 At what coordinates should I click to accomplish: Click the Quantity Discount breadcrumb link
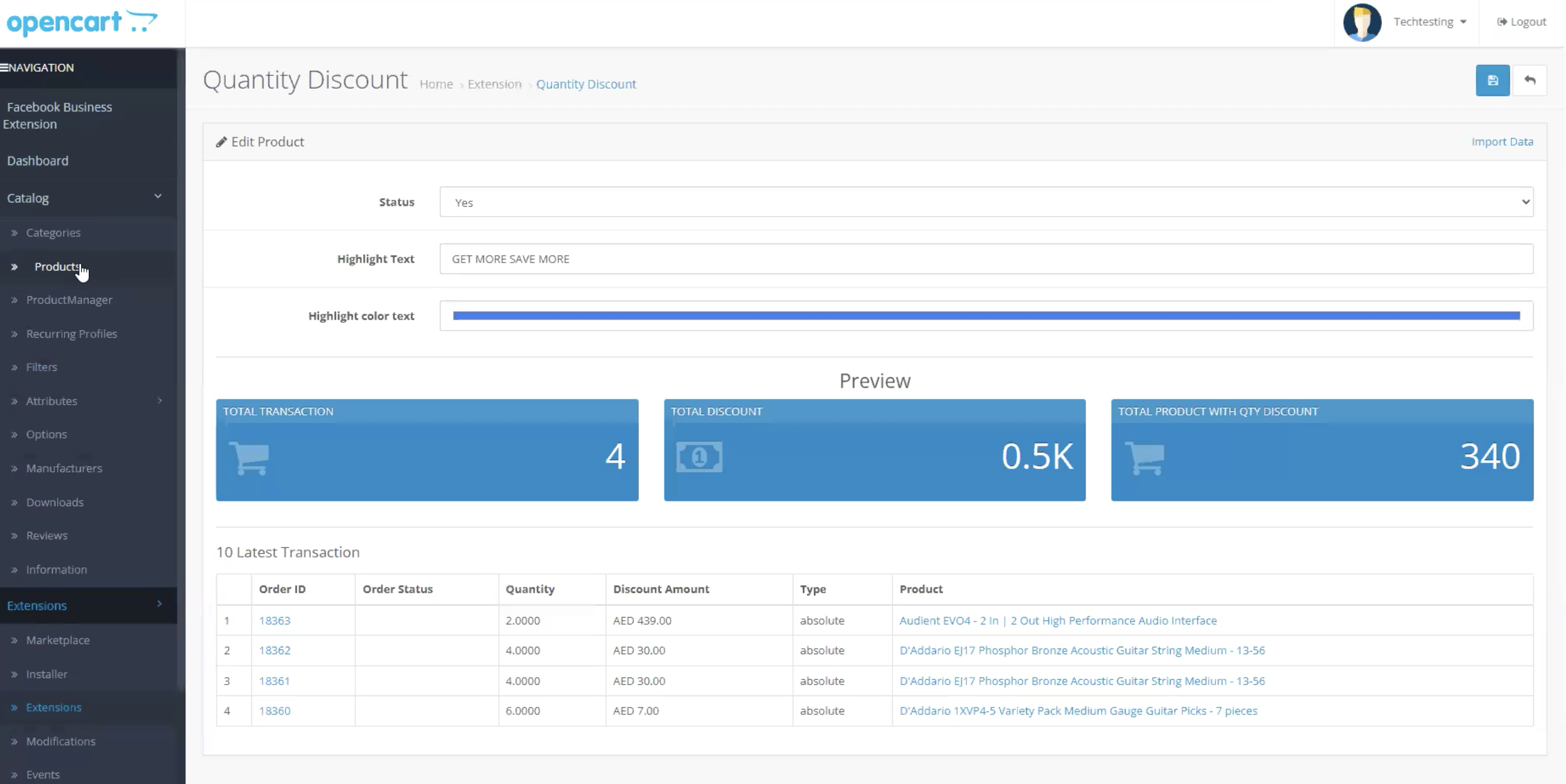pyautogui.click(x=586, y=84)
